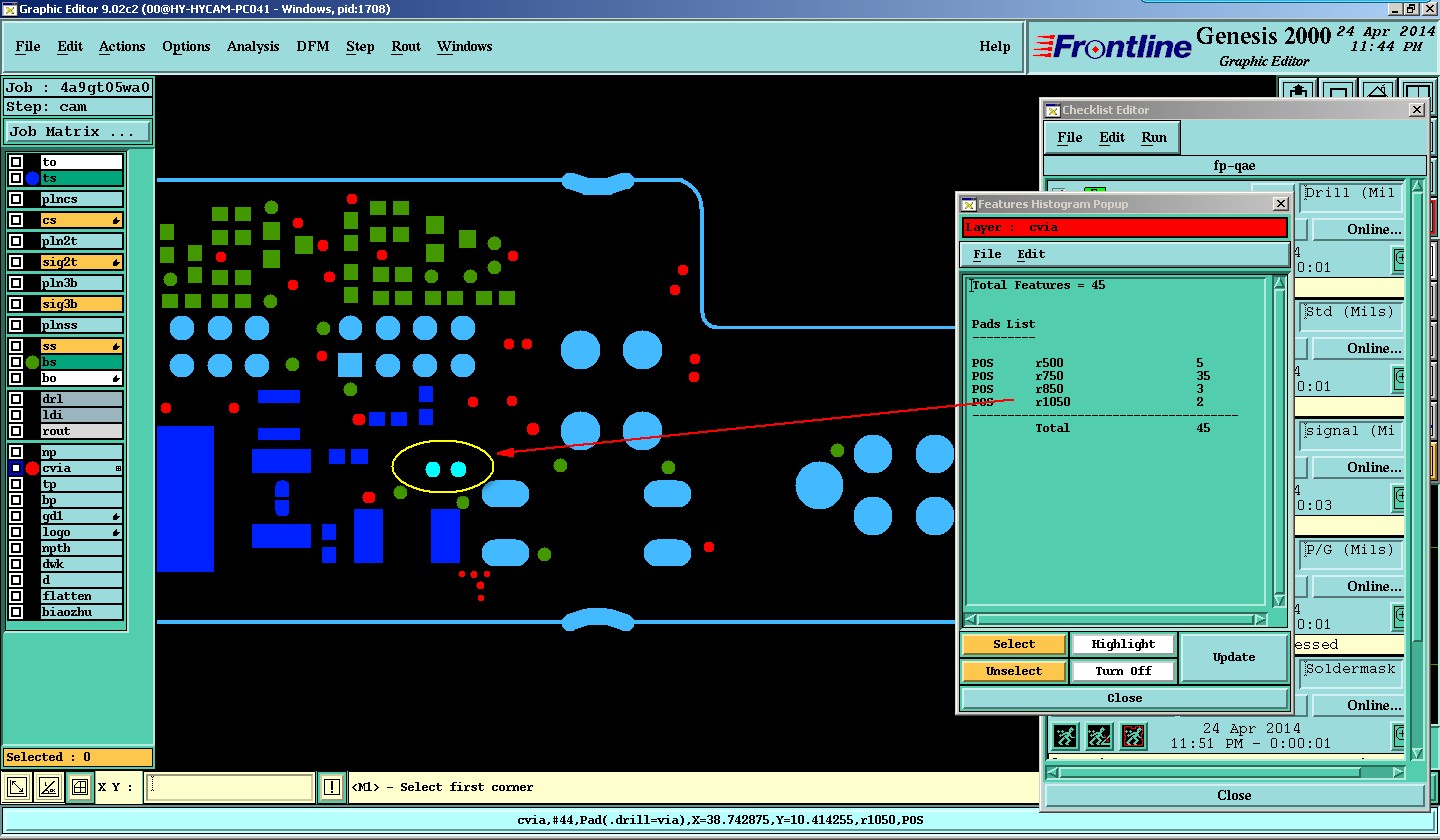Click the small grid icon on cvia layer

[x=118, y=468]
